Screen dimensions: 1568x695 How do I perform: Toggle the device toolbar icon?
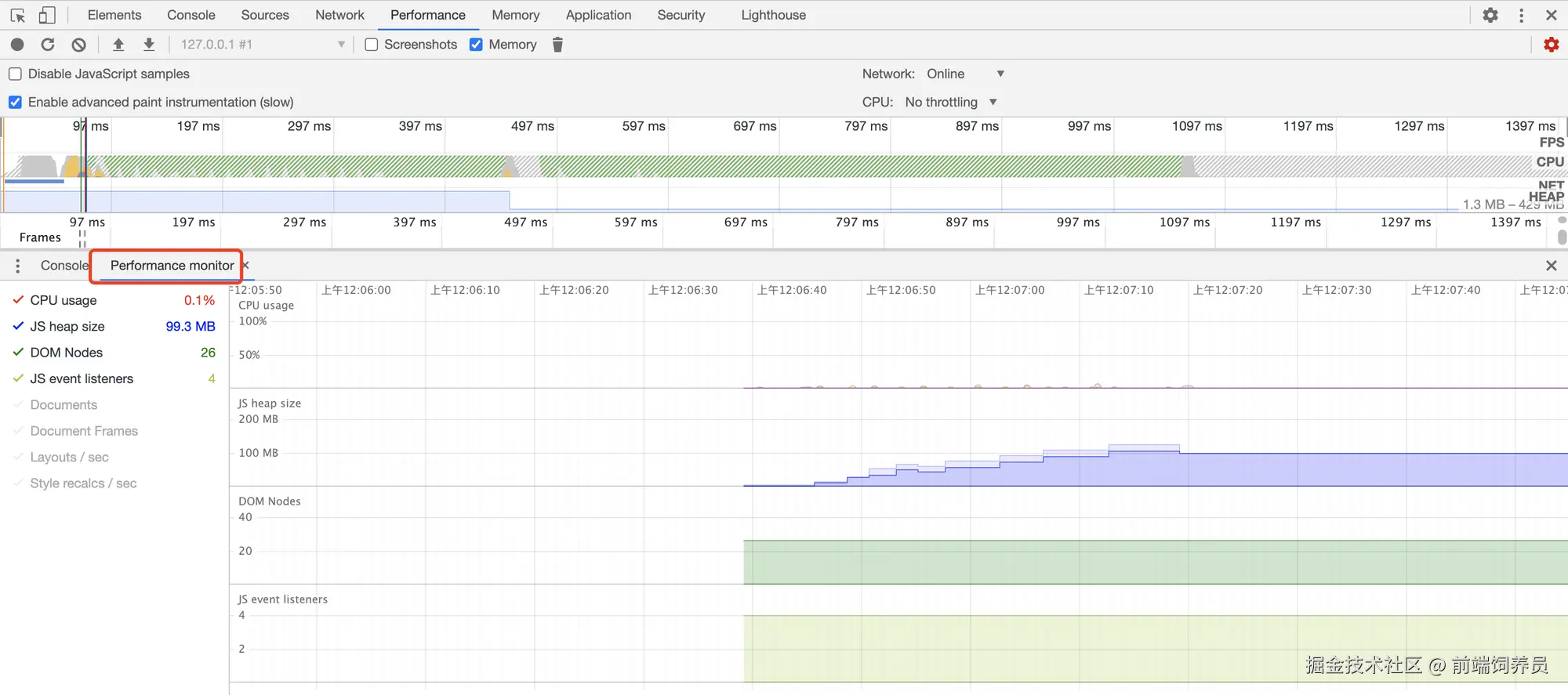pyautogui.click(x=47, y=15)
